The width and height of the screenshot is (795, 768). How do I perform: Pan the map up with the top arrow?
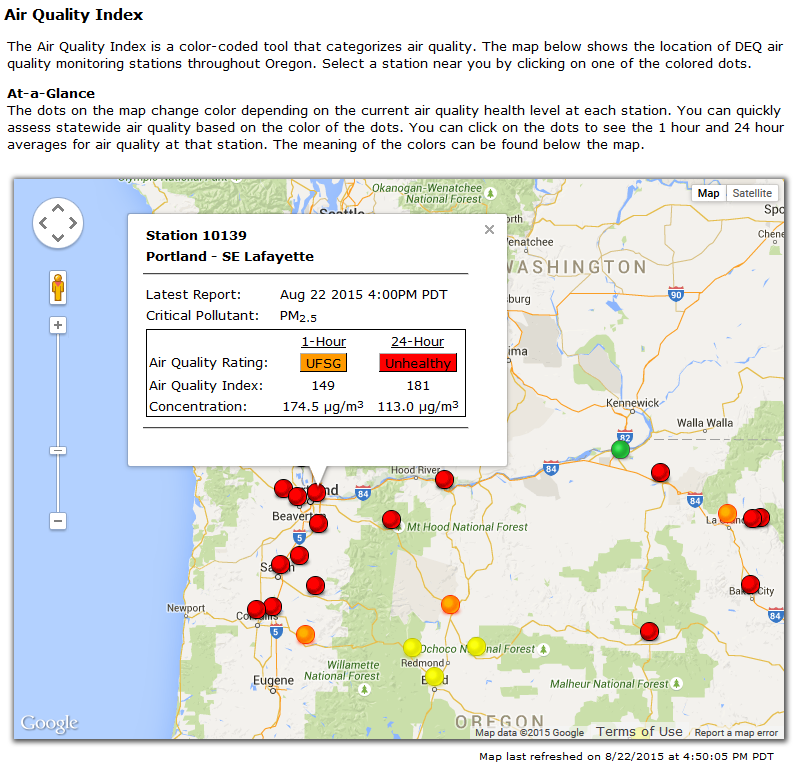(x=58, y=208)
